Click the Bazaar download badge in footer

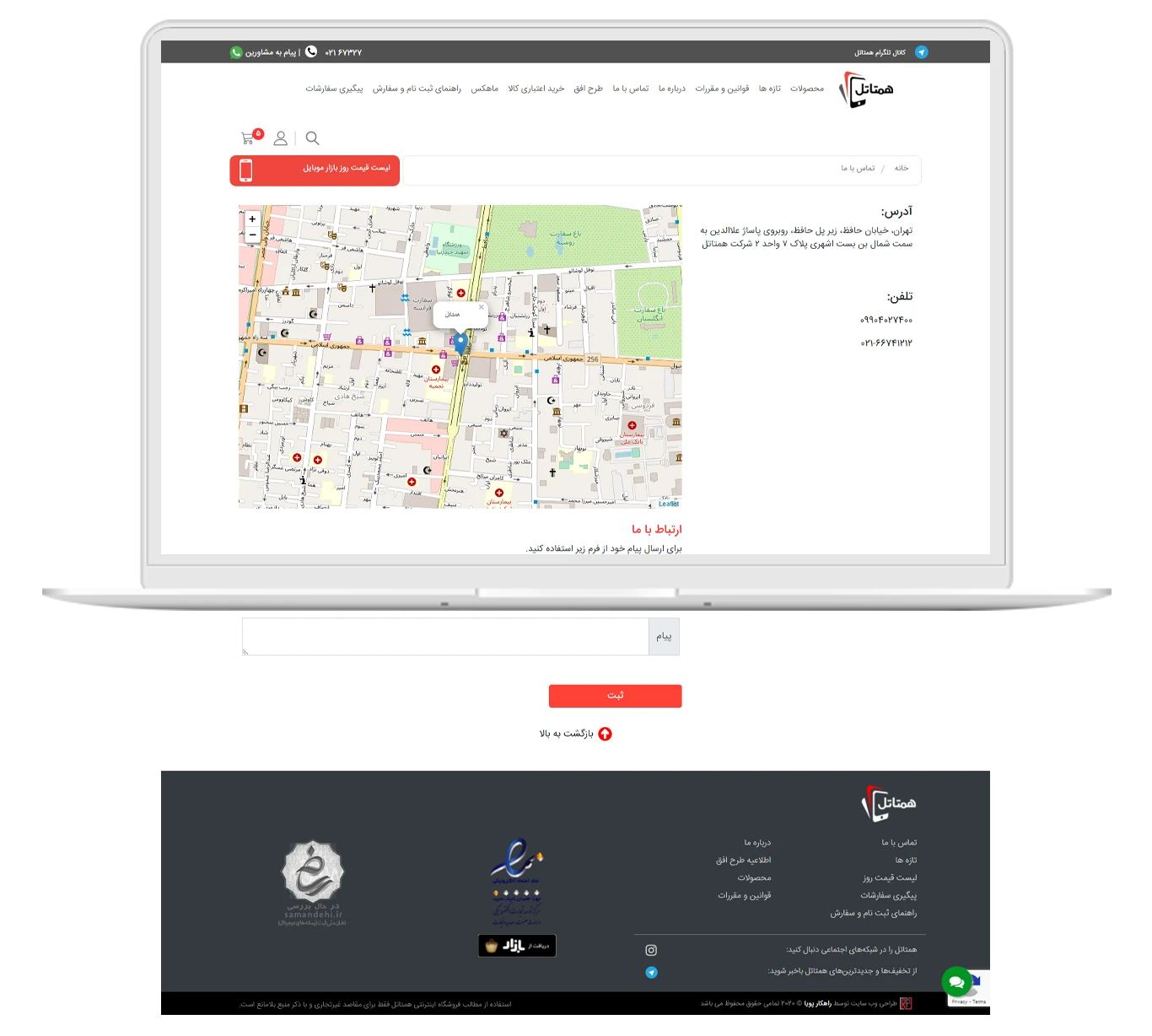[517, 946]
